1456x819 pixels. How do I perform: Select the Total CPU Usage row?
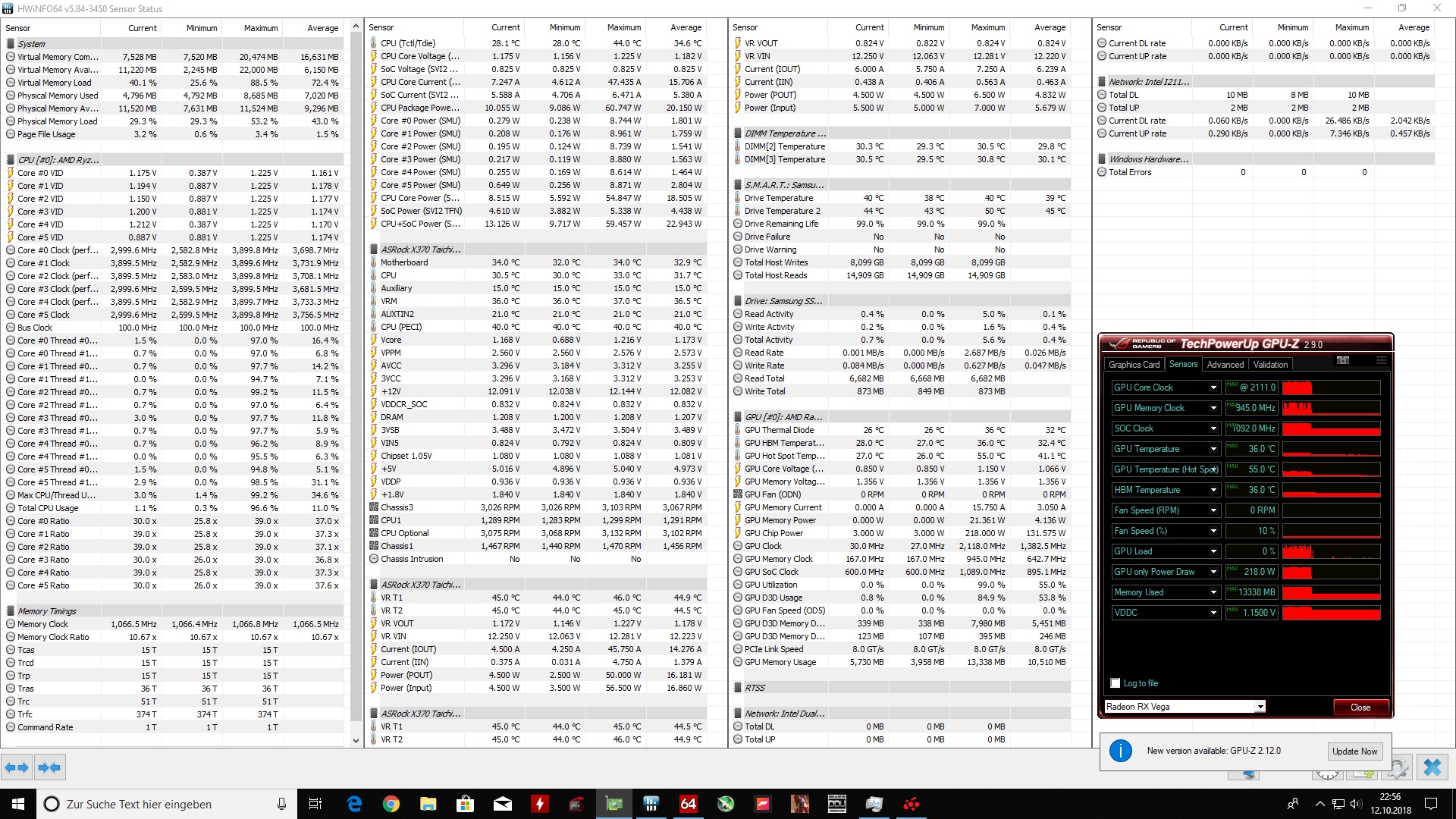click(174, 508)
